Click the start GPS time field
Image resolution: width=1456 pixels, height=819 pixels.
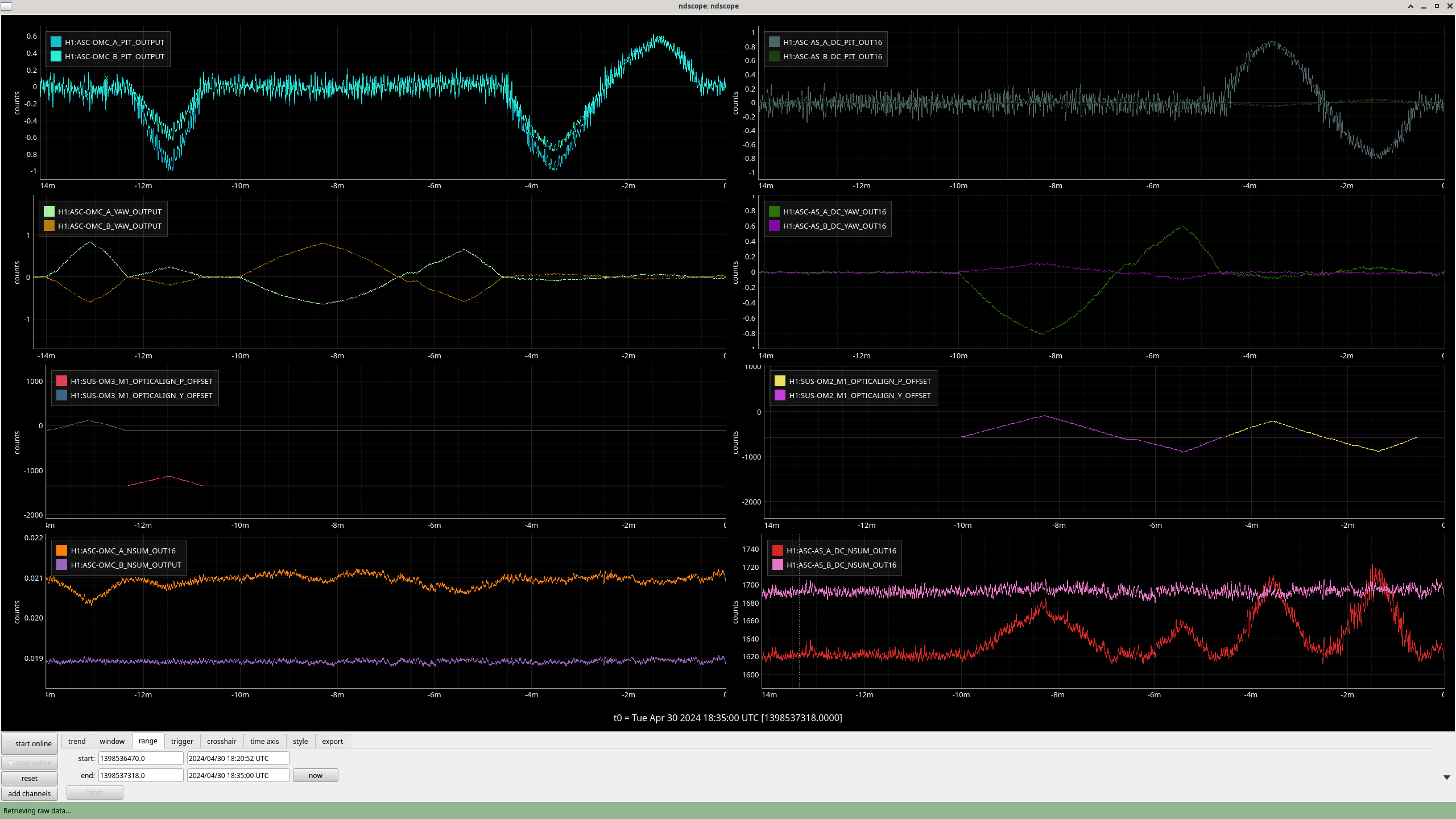tap(140, 758)
